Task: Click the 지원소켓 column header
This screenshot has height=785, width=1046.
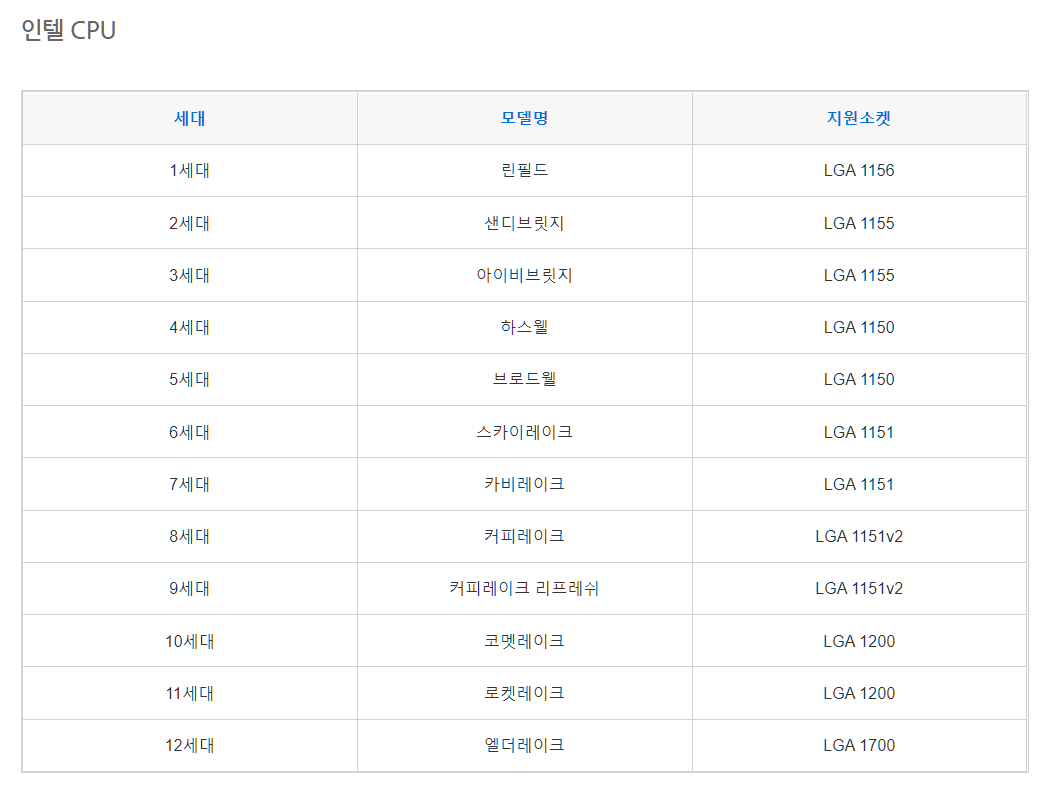Action: pyautogui.click(x=859, y=118)
